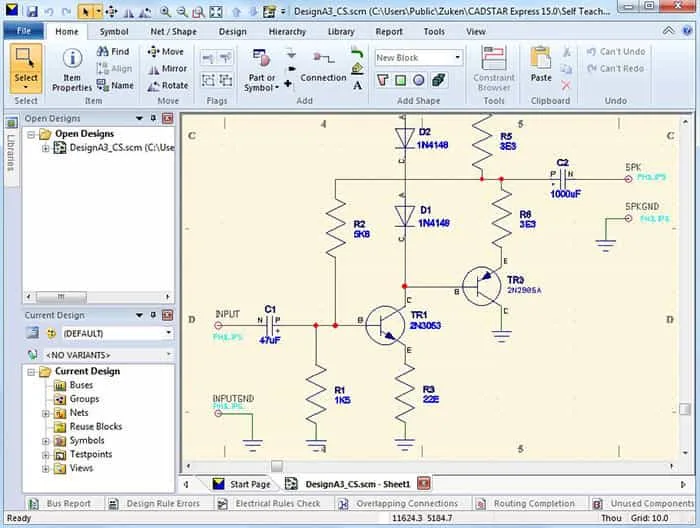Switch to the Start Page tab
The height and width of the screenshot is (528, 700).
241,483
